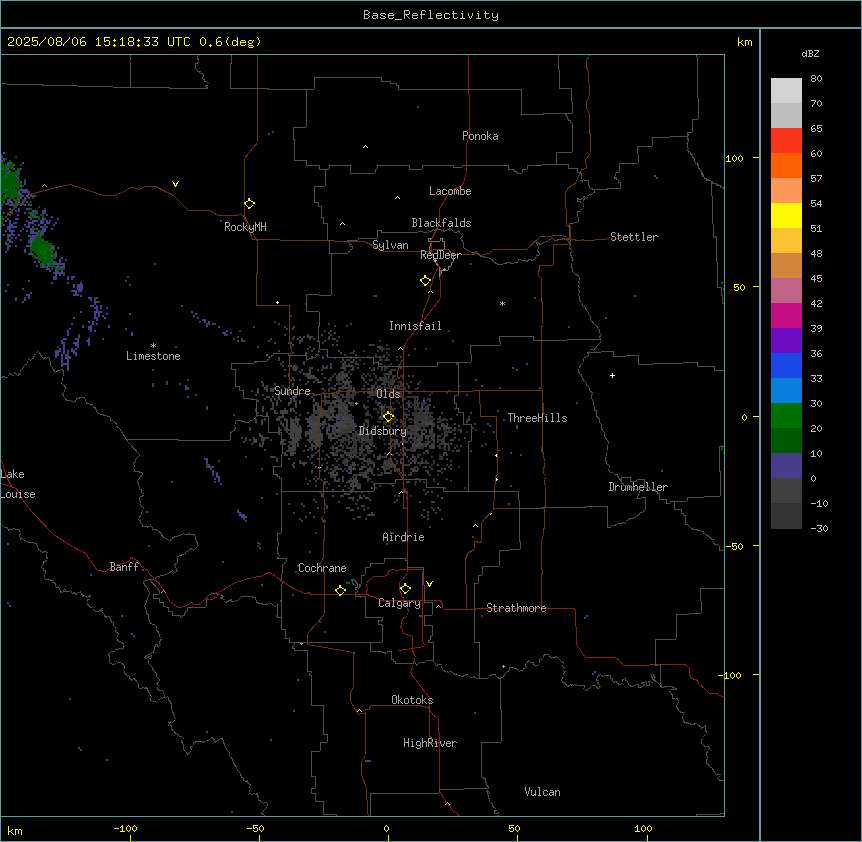862x842 pixels.
Task: Click the asterisk marker above Limestone label
Action: click(153, 346)
